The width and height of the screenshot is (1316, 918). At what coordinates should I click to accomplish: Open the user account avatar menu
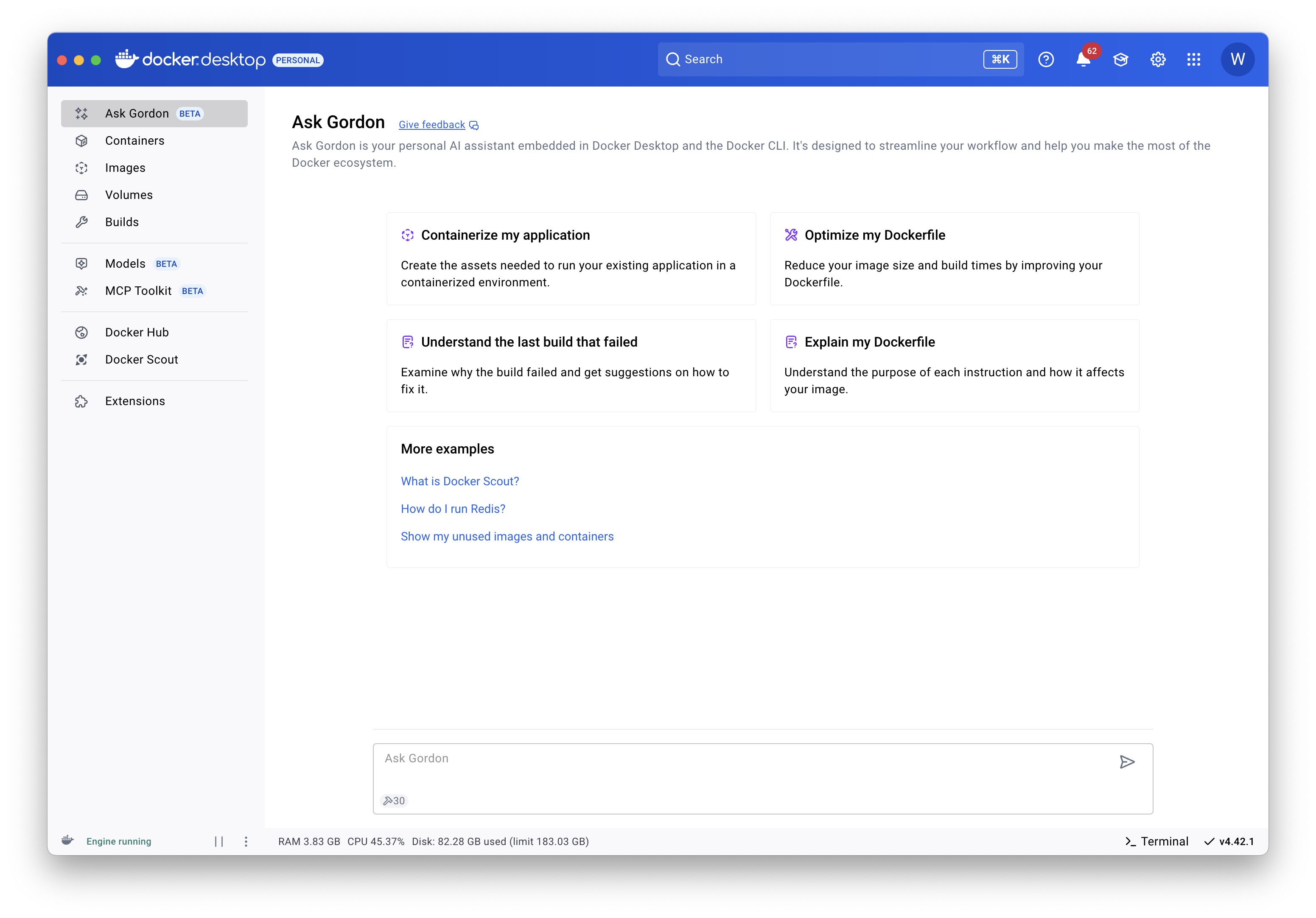point(1237,59)
